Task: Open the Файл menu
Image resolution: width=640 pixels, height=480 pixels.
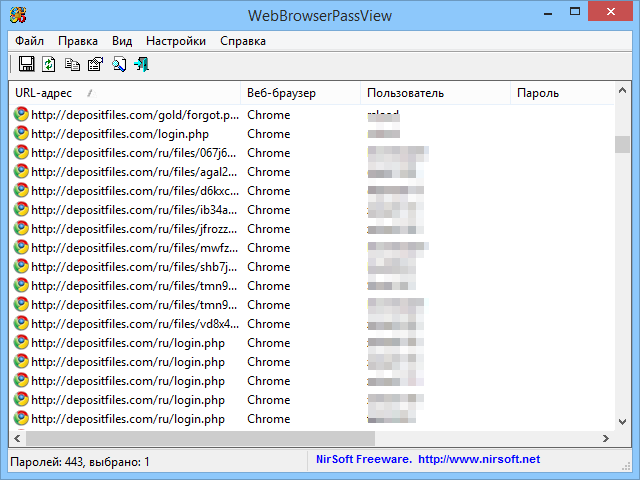Action: pos(29,41)
